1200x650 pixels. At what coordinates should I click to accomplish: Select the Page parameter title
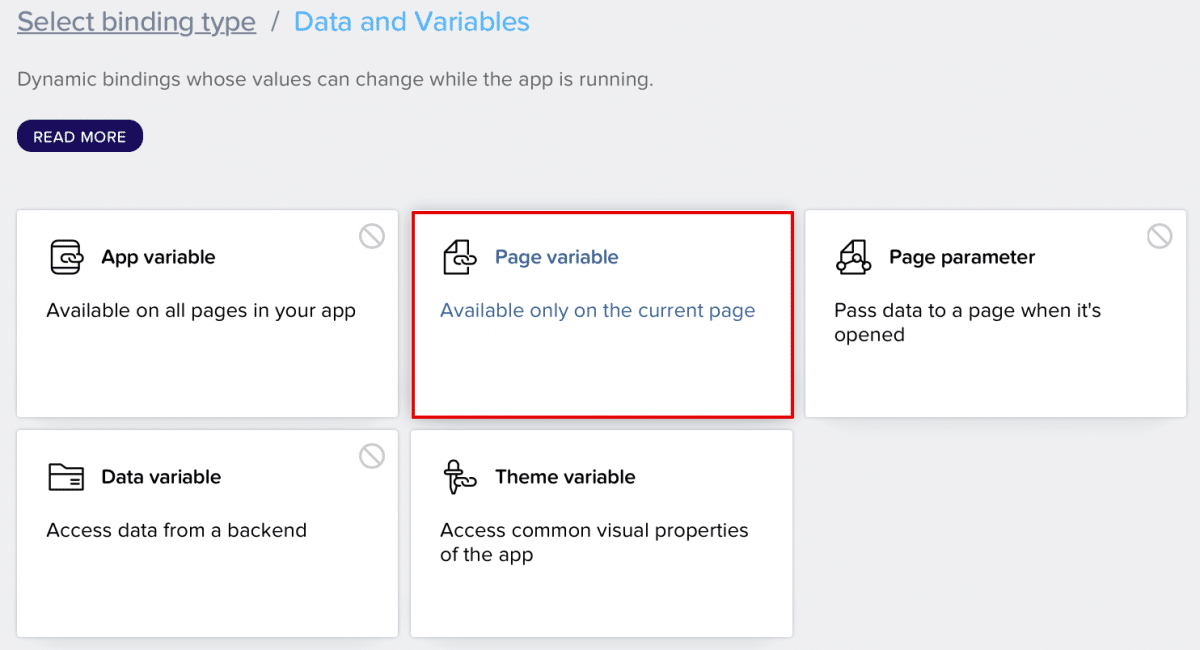(x=962, y=257)
